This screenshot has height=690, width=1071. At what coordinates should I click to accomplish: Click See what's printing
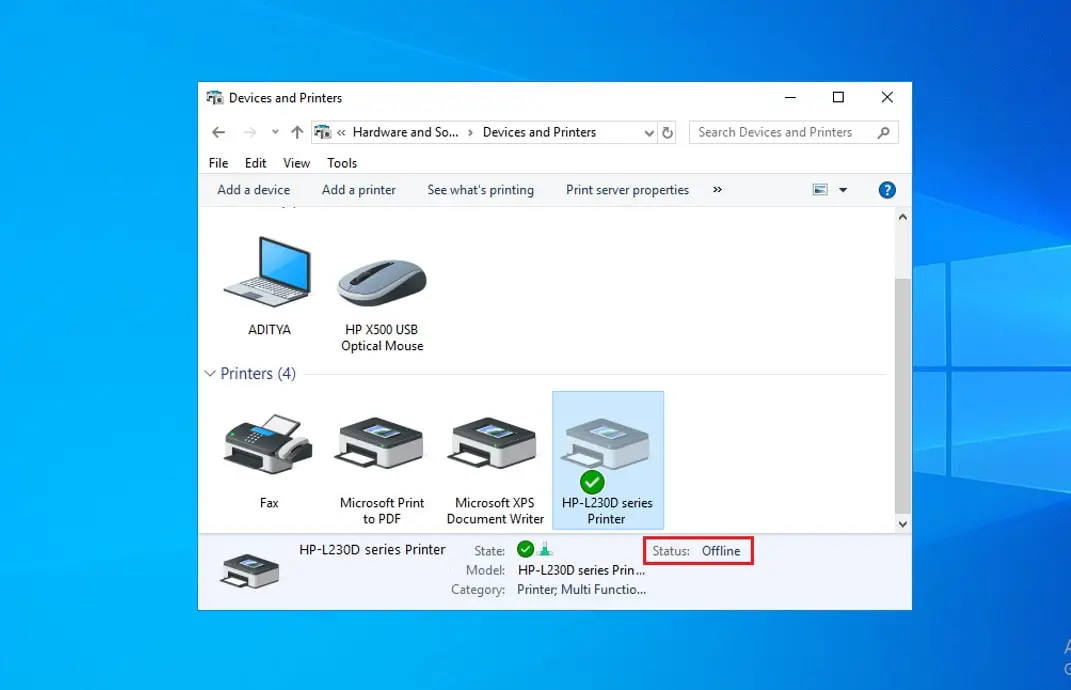481,190
